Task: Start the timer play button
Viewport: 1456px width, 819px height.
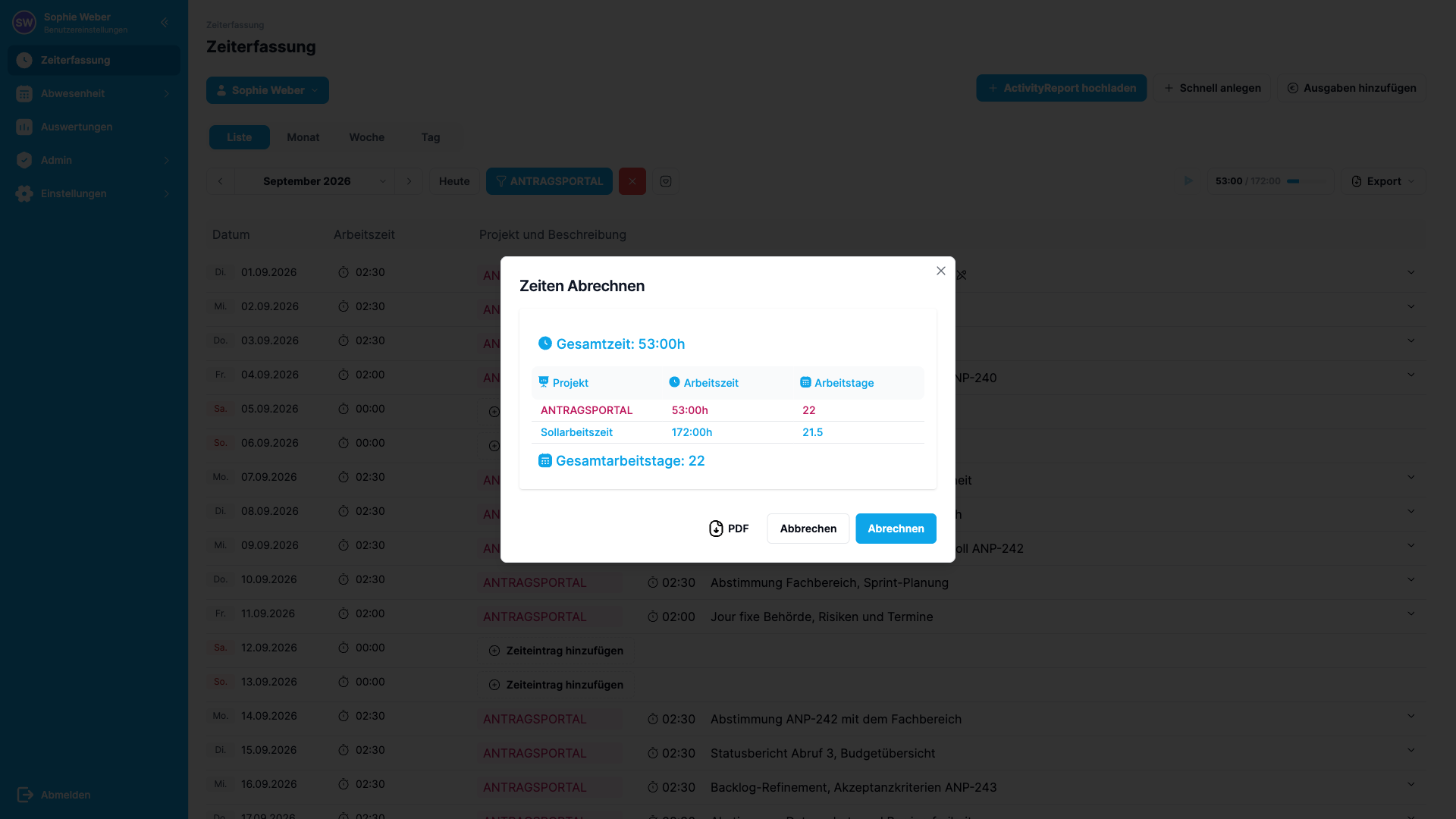Action: pyautogui.click(x=1188, y=181)
